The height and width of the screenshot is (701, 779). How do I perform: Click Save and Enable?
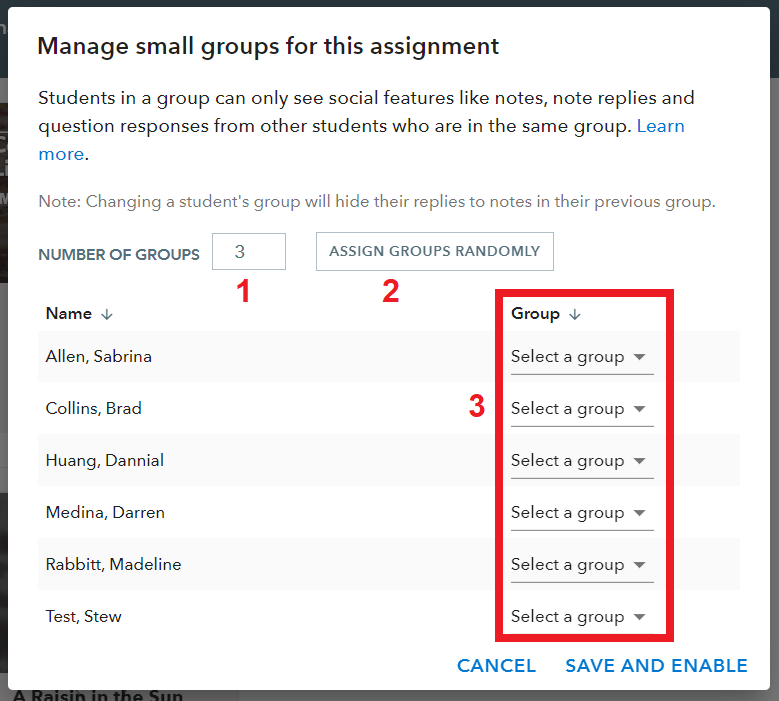click(656, 666)
